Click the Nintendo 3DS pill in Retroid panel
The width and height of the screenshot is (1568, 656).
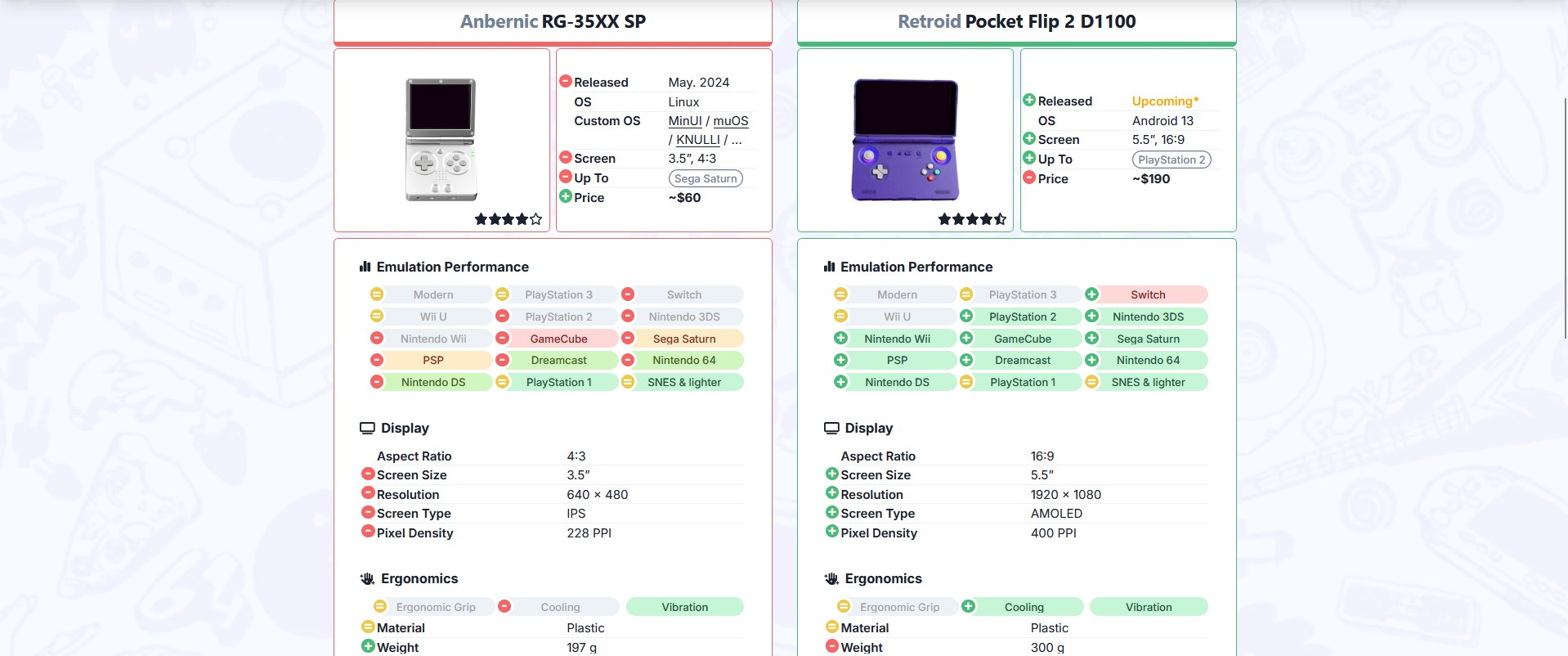click(1147, 317)
